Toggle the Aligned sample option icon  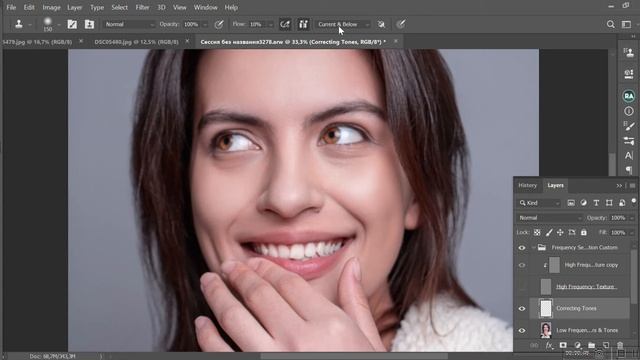point(303,24)
